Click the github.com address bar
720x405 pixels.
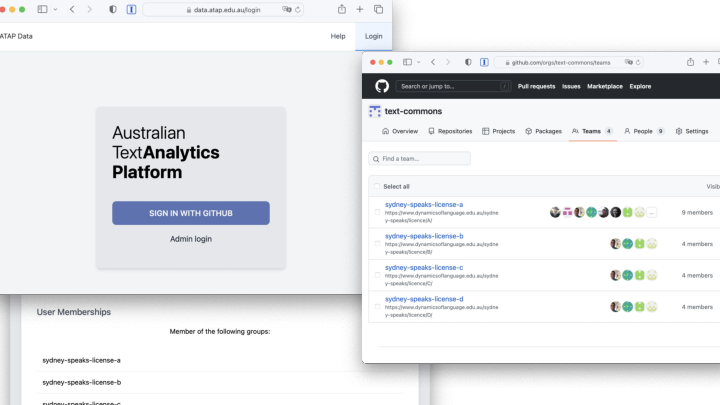[x=568, y=62]
